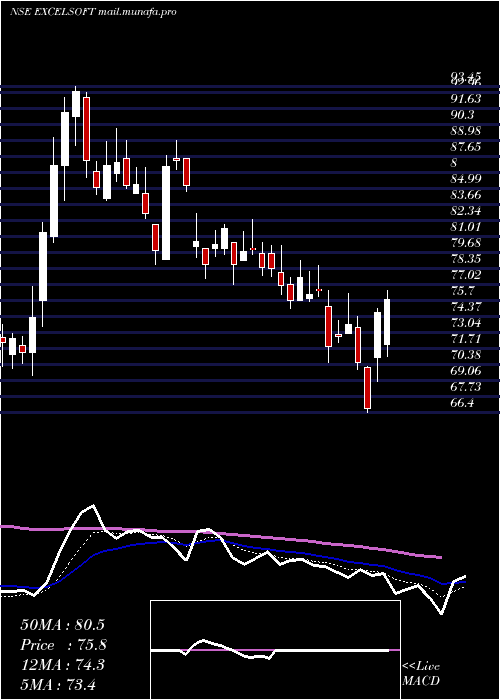This screenshot has width=500, height=700.
Task: Click the lowest red candle near 66.4
Action: [367, 388]
